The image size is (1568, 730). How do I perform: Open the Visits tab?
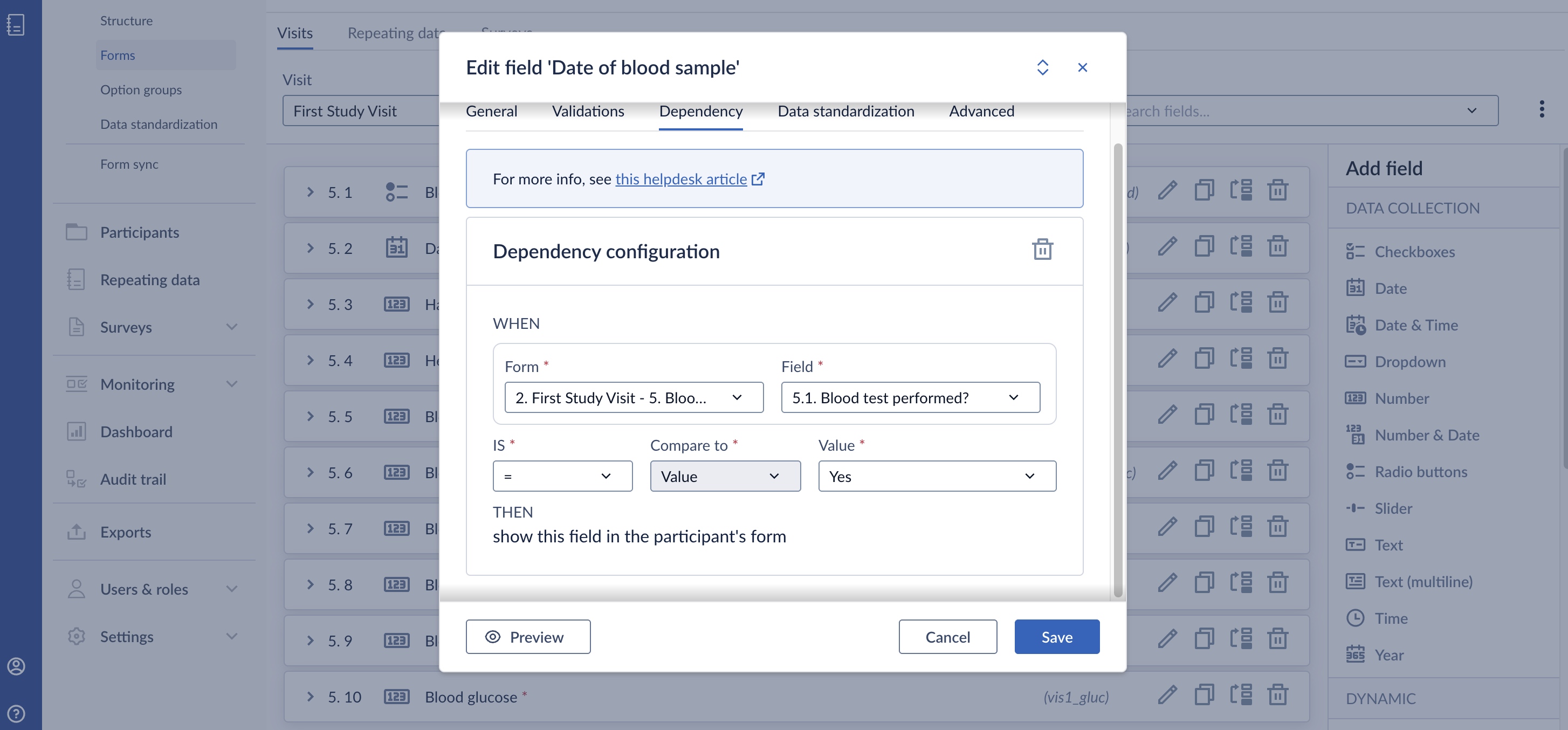coord(294,33)
